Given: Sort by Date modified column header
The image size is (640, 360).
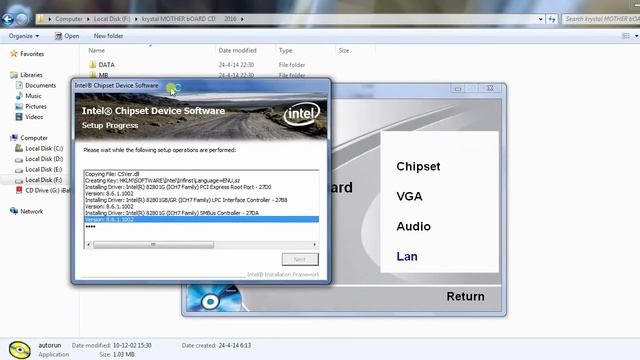Looking at the screenshot, I should 237,50.
